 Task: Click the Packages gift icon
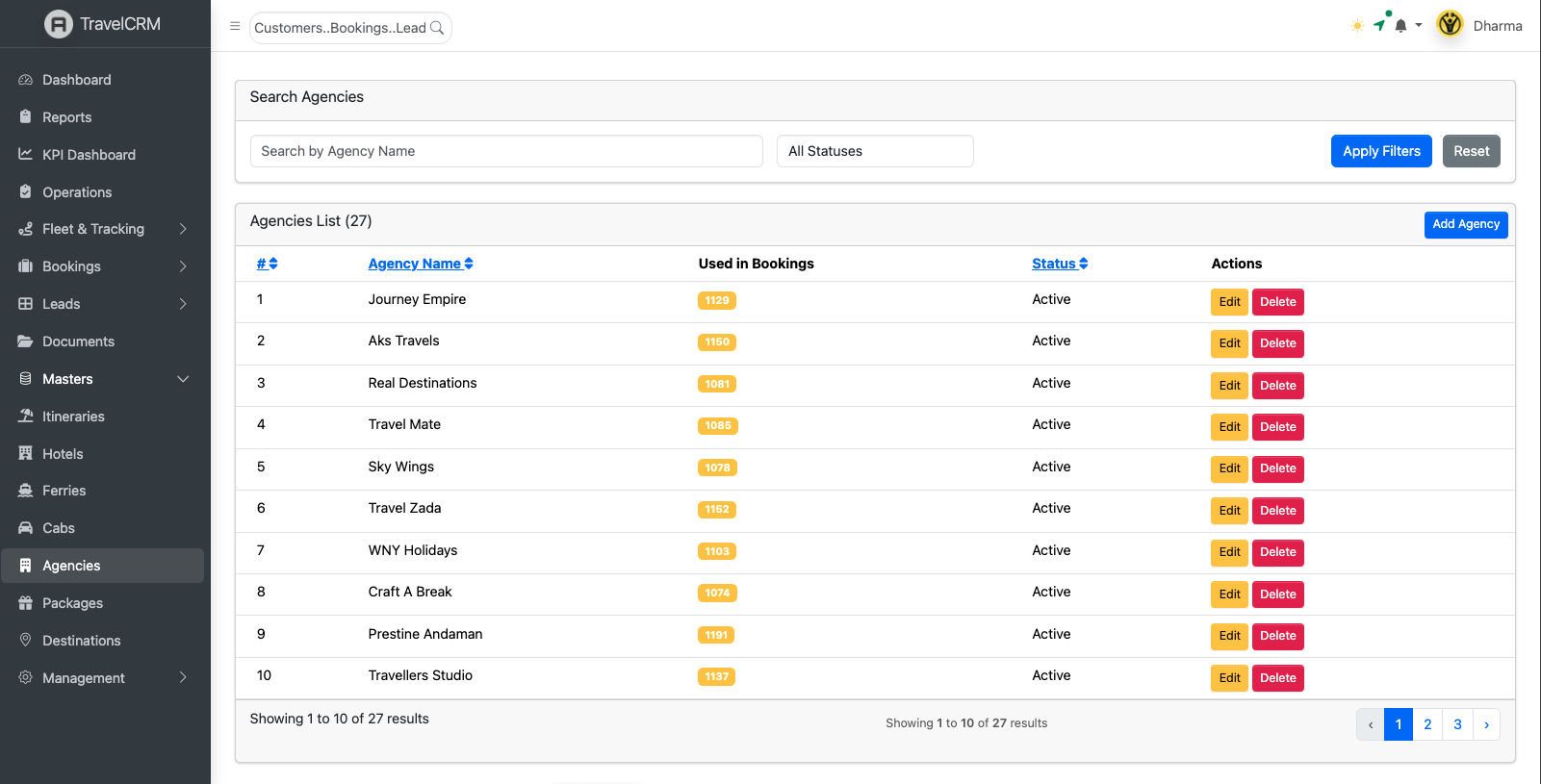coord(26,603)
